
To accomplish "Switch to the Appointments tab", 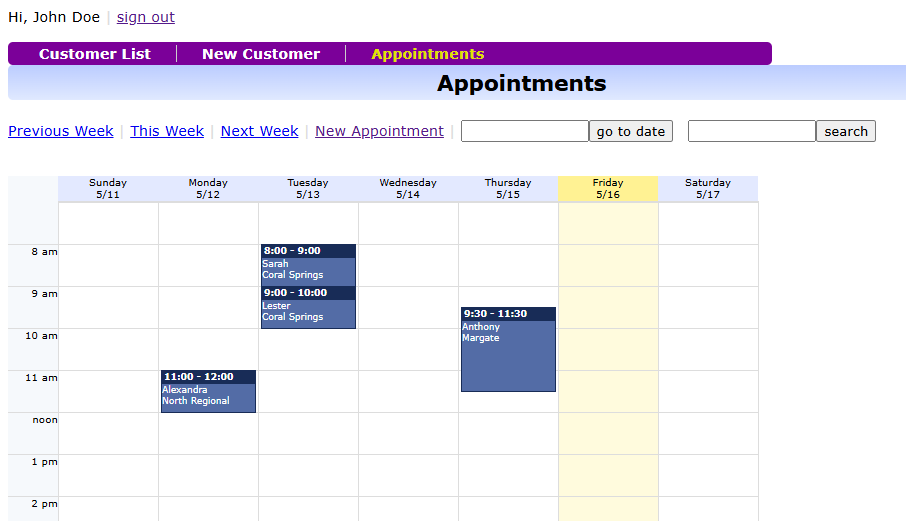I will 427,54.
